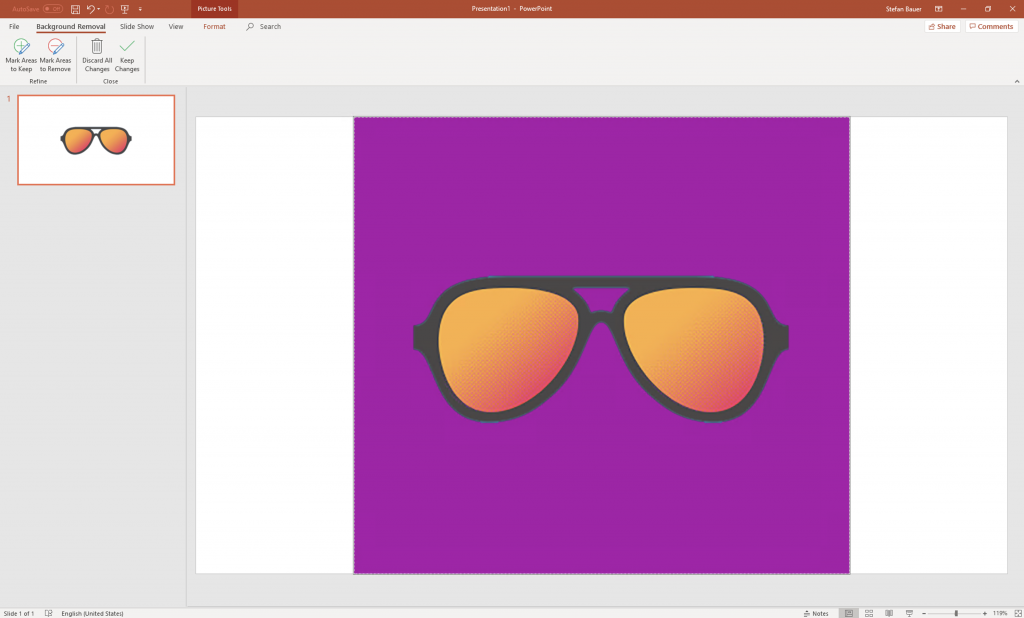Click the Share button
Viewport: 1024px width, 618px height.
[942, 27]
